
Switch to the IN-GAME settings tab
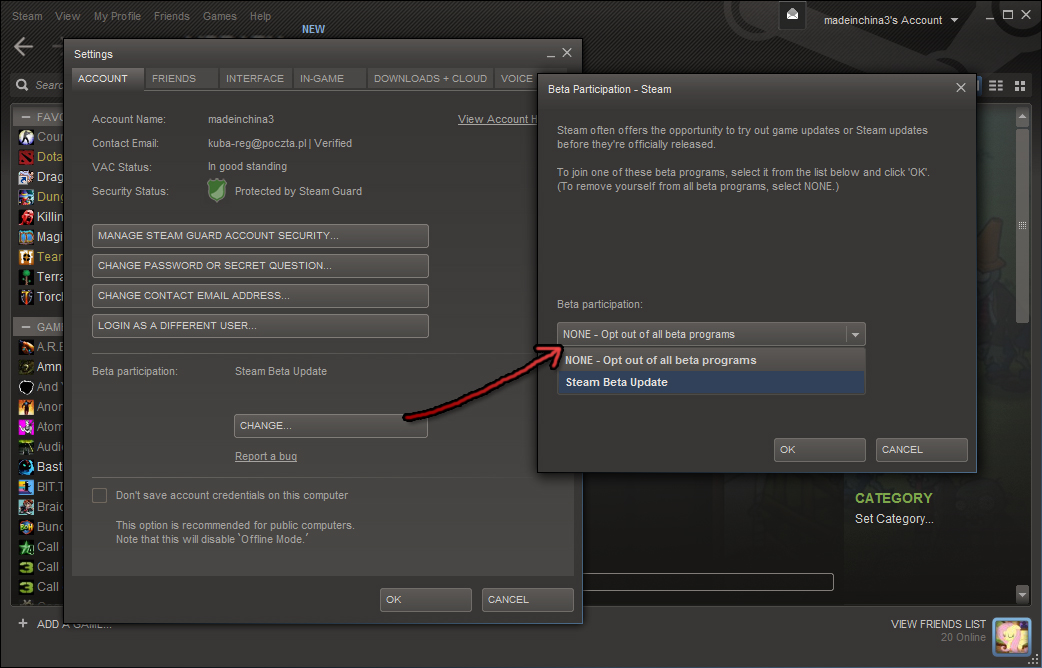click(x=329, y=78)
